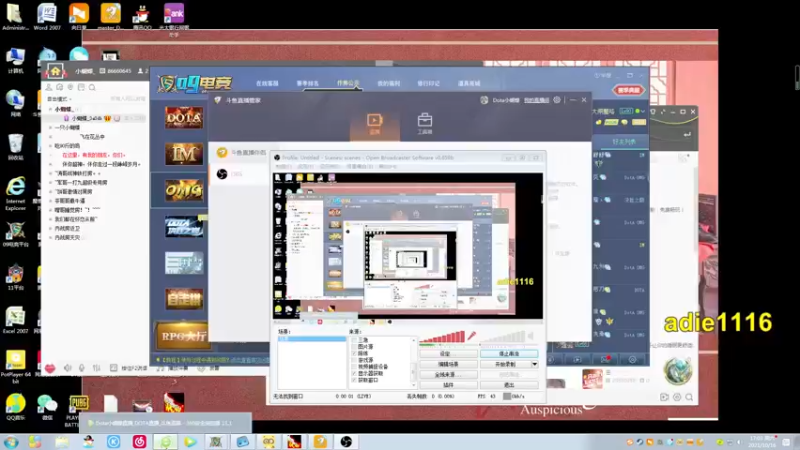800x450 pixels.
Task: Click the home icon in chat window
Action: (x=55, y=71)
